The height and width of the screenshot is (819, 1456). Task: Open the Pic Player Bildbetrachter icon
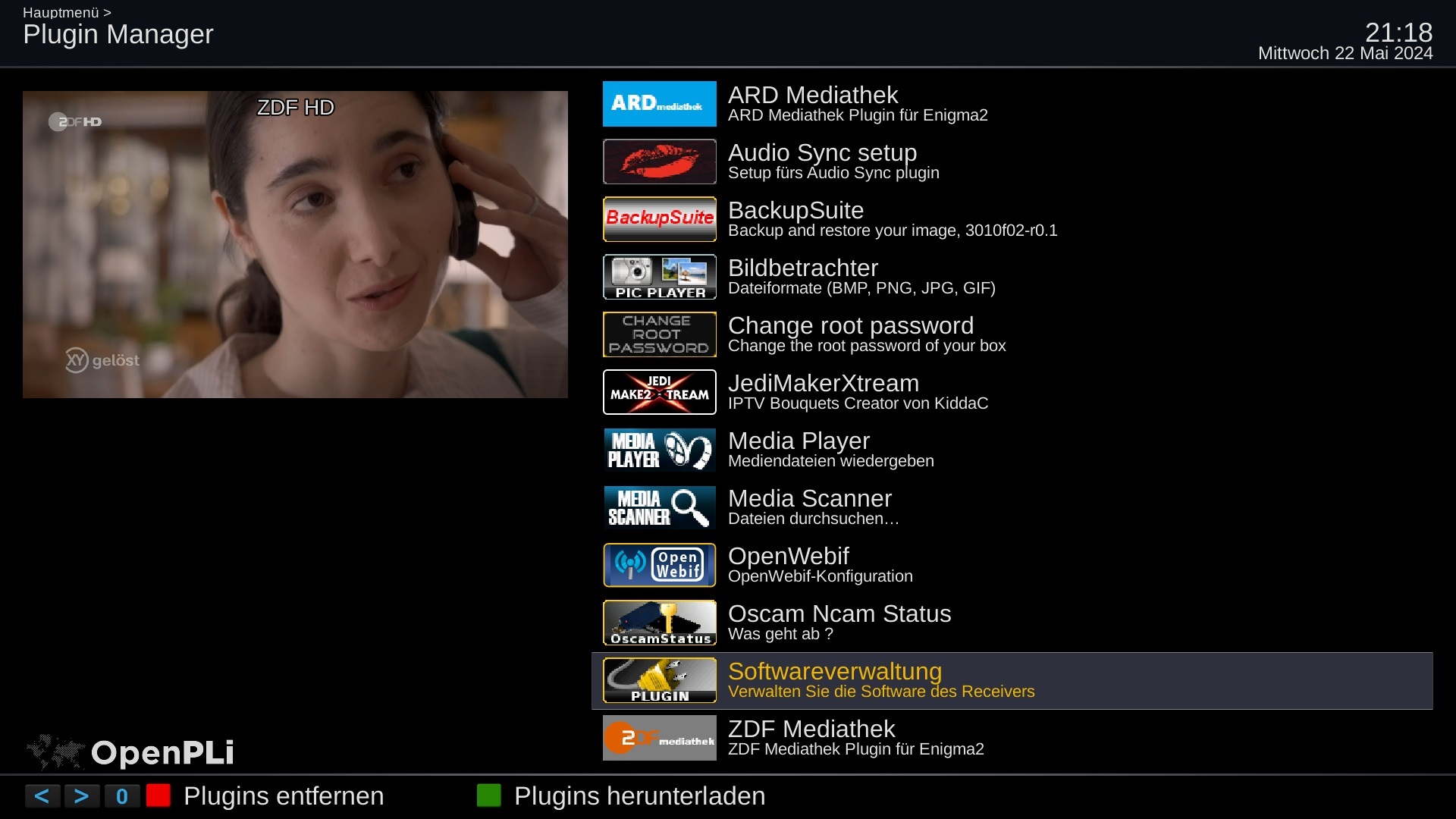tap(659, 277)
